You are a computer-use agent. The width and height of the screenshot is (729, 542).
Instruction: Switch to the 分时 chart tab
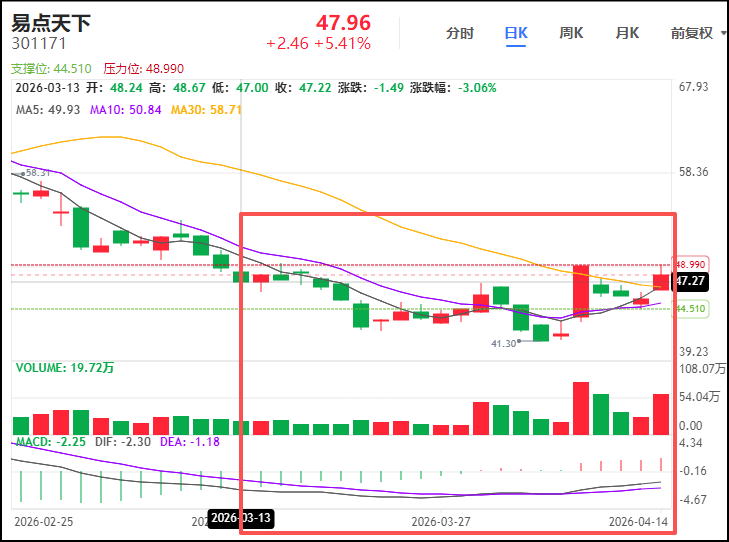point(460,33)
